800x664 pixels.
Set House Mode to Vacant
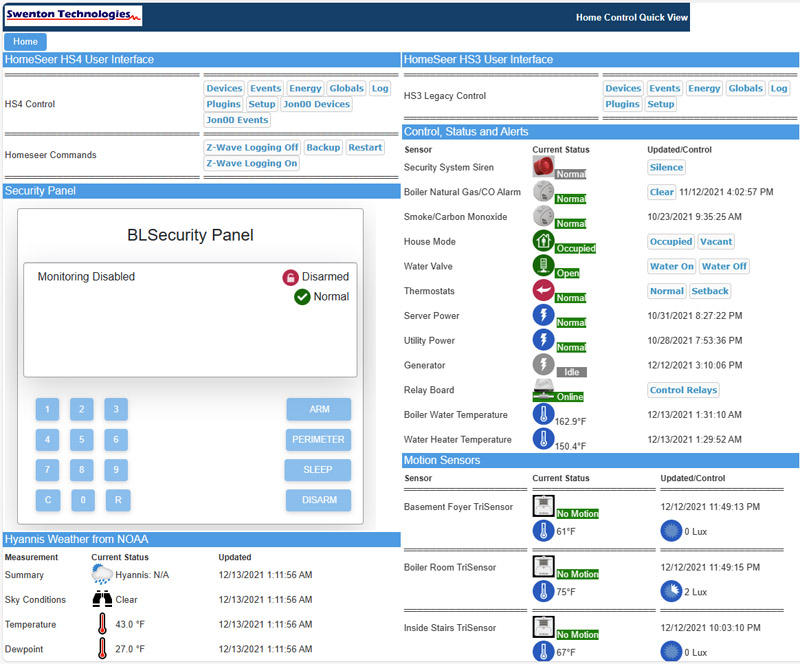tap(716, 241)
